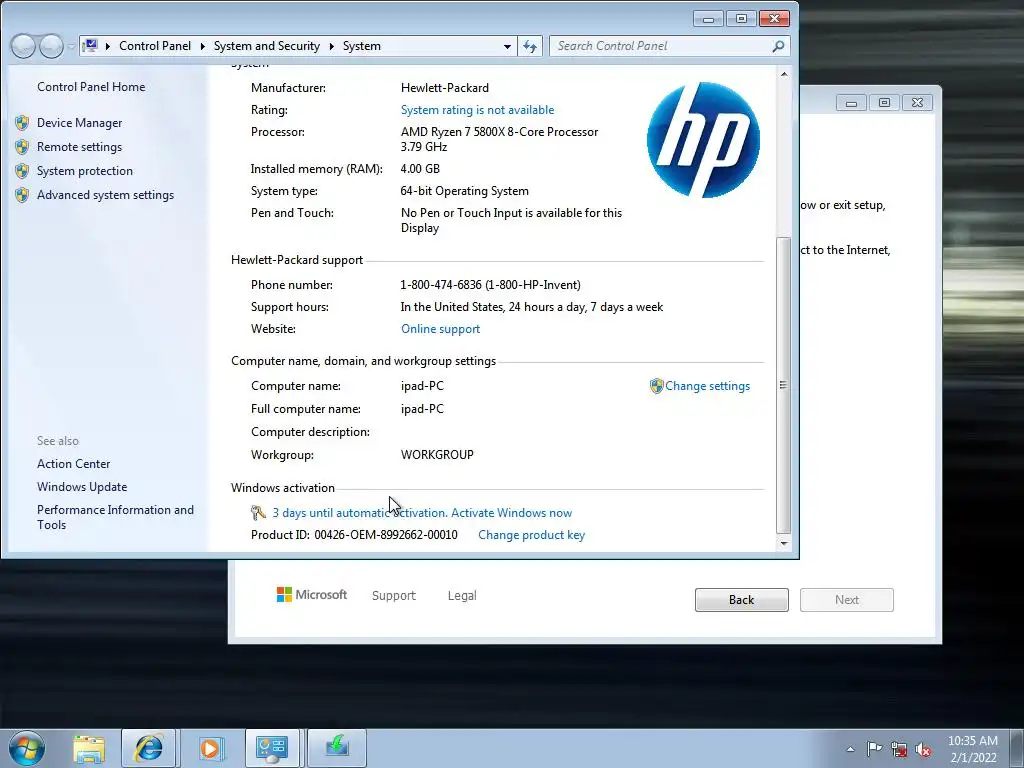
Task: Click phone number 1-800-474-6836 text
Action: click(490, 285)
